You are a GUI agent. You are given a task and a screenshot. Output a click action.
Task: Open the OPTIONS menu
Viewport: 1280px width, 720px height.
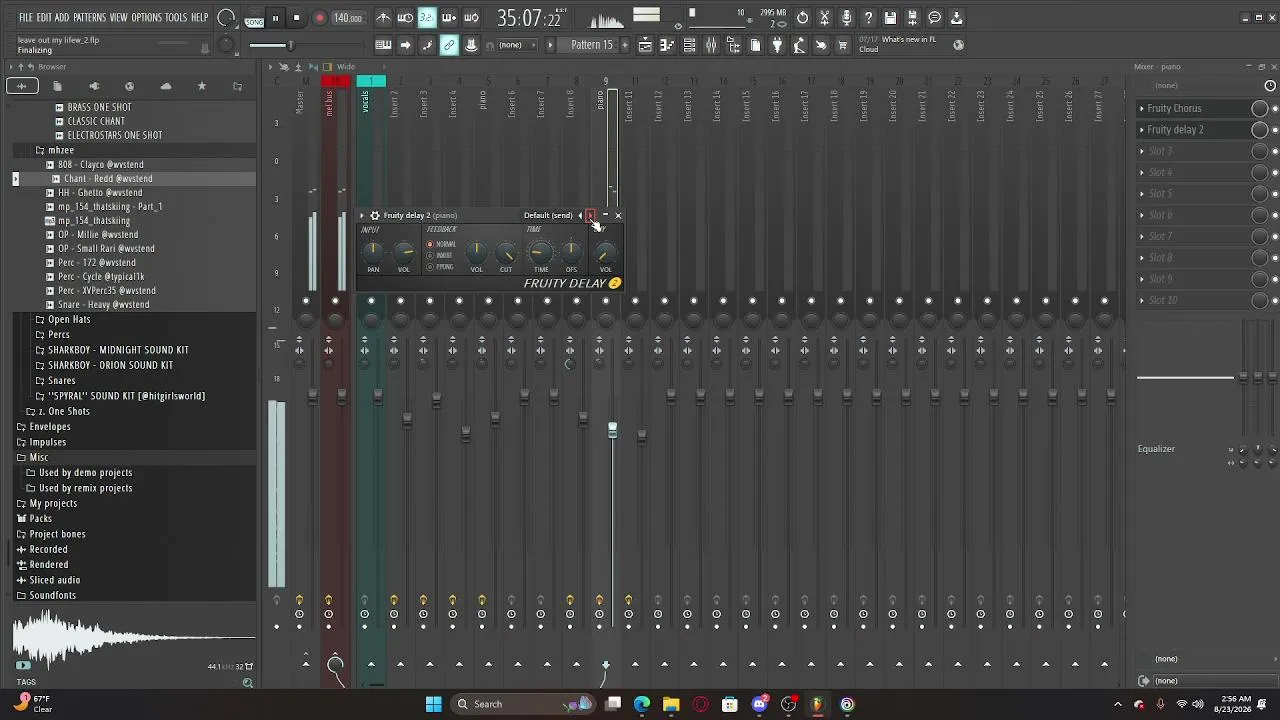coord(146,18)
